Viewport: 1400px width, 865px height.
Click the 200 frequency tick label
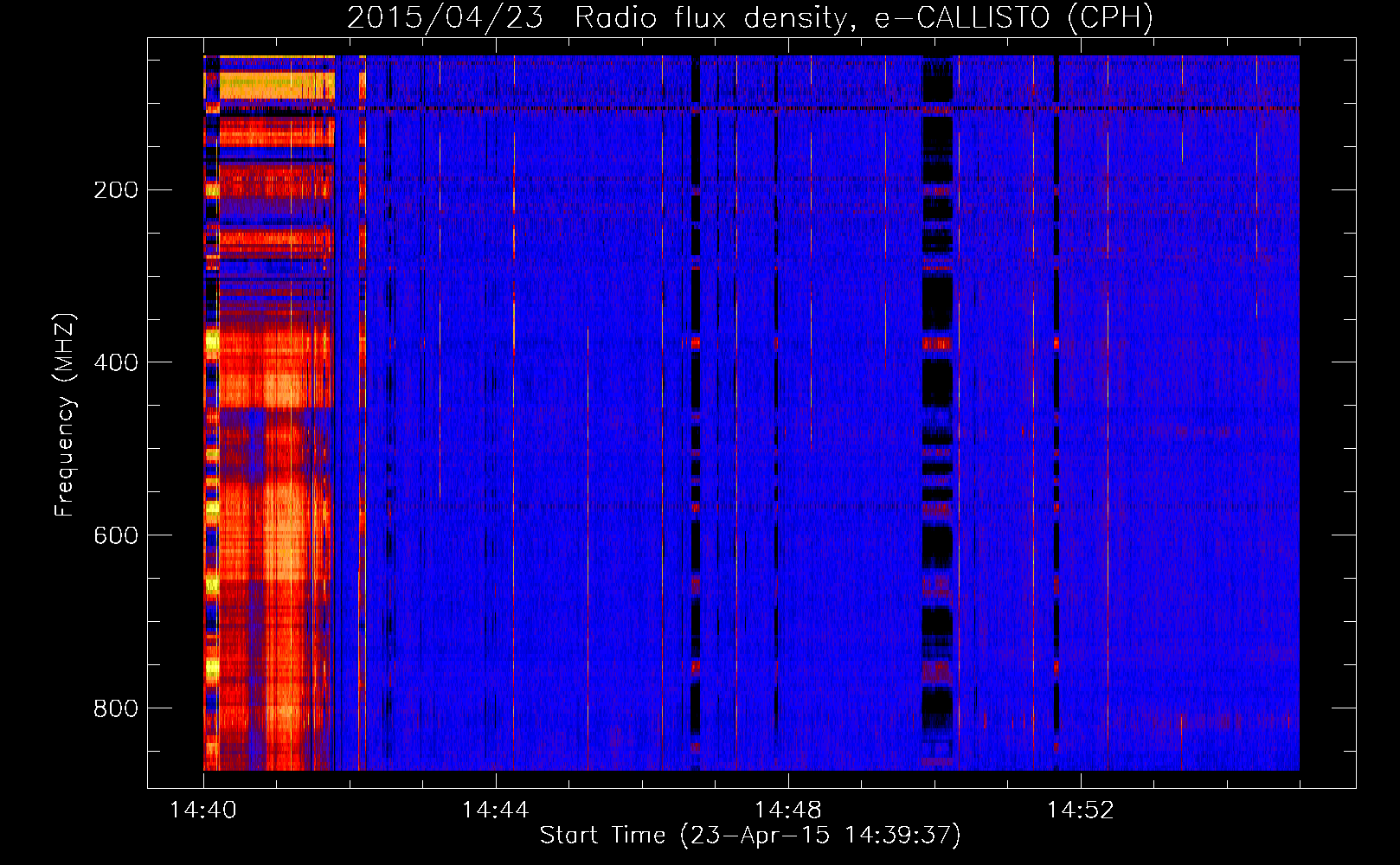pyautogui.click(x=115, y=190)
